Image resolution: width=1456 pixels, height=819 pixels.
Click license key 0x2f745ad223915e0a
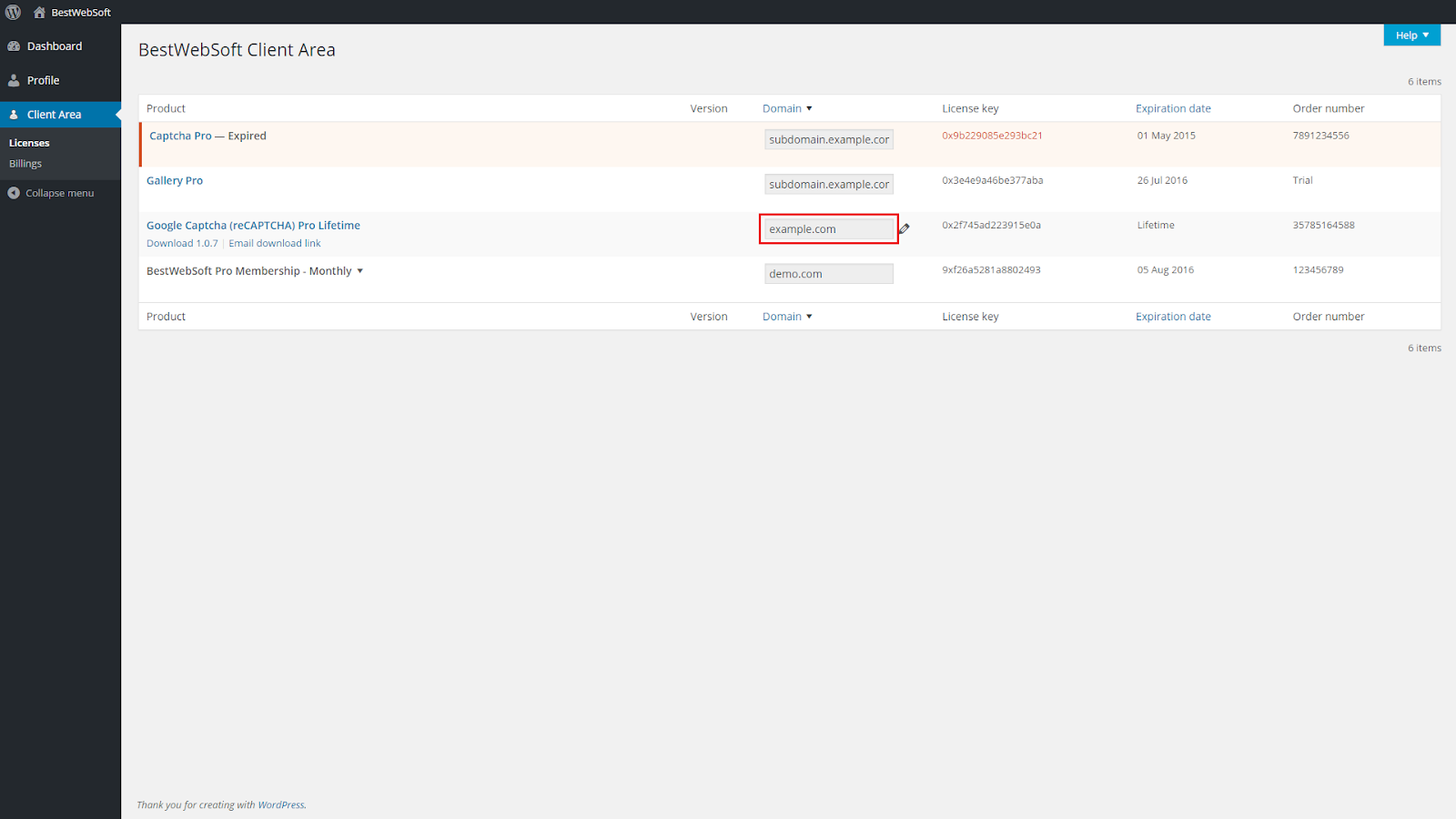coord(991,225)
